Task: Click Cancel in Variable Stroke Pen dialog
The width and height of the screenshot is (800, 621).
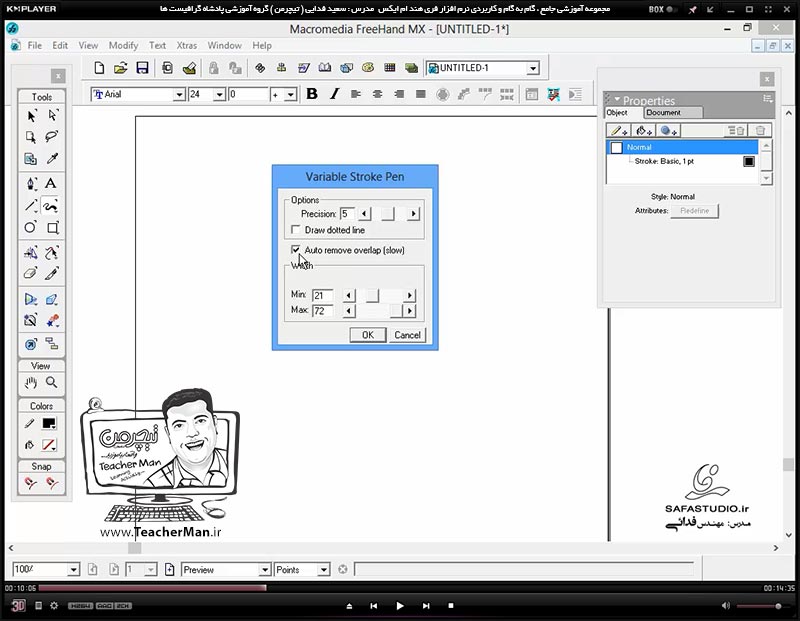Action: (407, 335)
